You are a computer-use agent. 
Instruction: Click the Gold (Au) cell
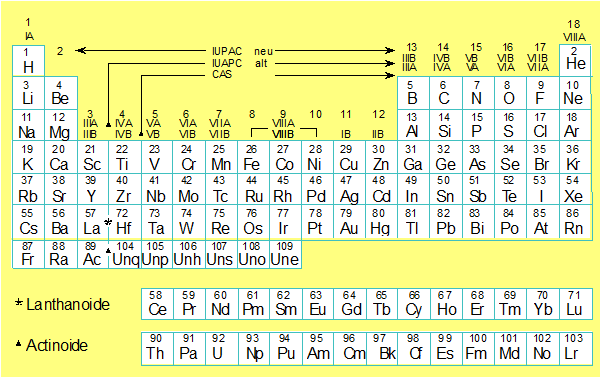click(x=349, y=222)
